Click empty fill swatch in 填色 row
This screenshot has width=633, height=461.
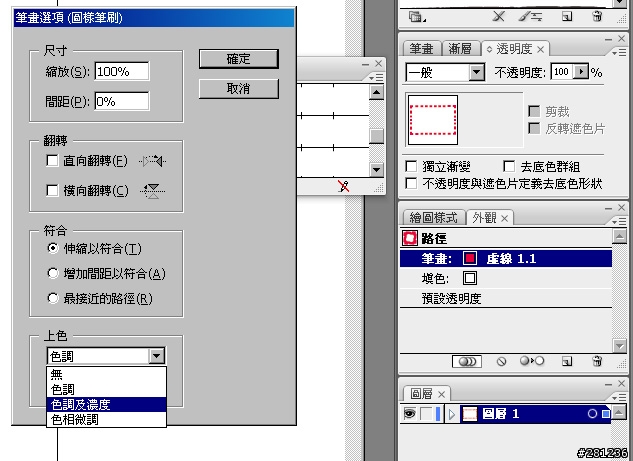[x=470, y=278]
